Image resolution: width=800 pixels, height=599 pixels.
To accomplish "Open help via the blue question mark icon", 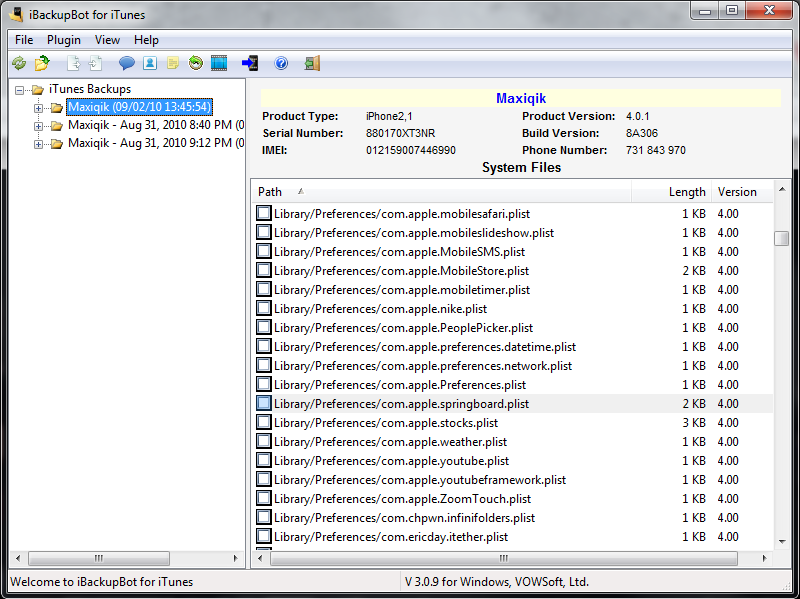I will [281, 63].
